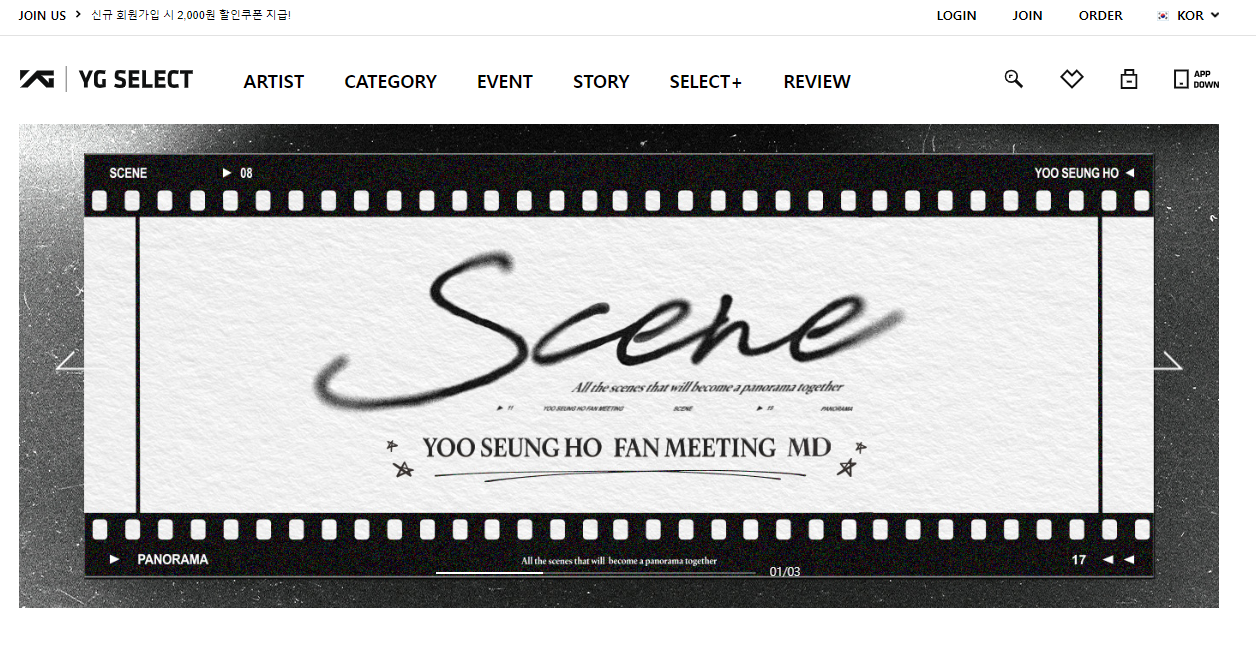
Task: Open the SELECT+ menu
Action: tap(706, 82)
